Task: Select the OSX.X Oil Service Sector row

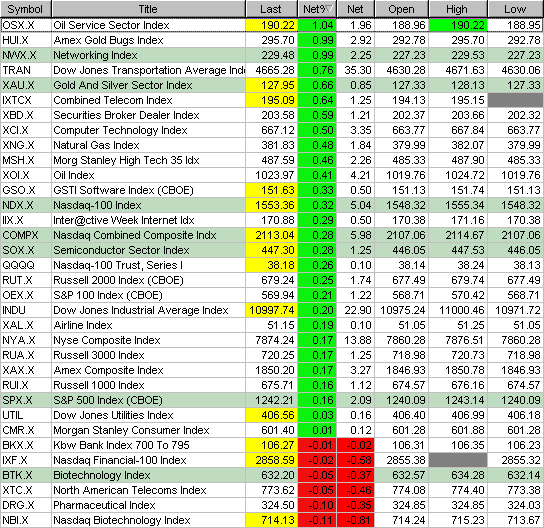Action: click(272, 25)
